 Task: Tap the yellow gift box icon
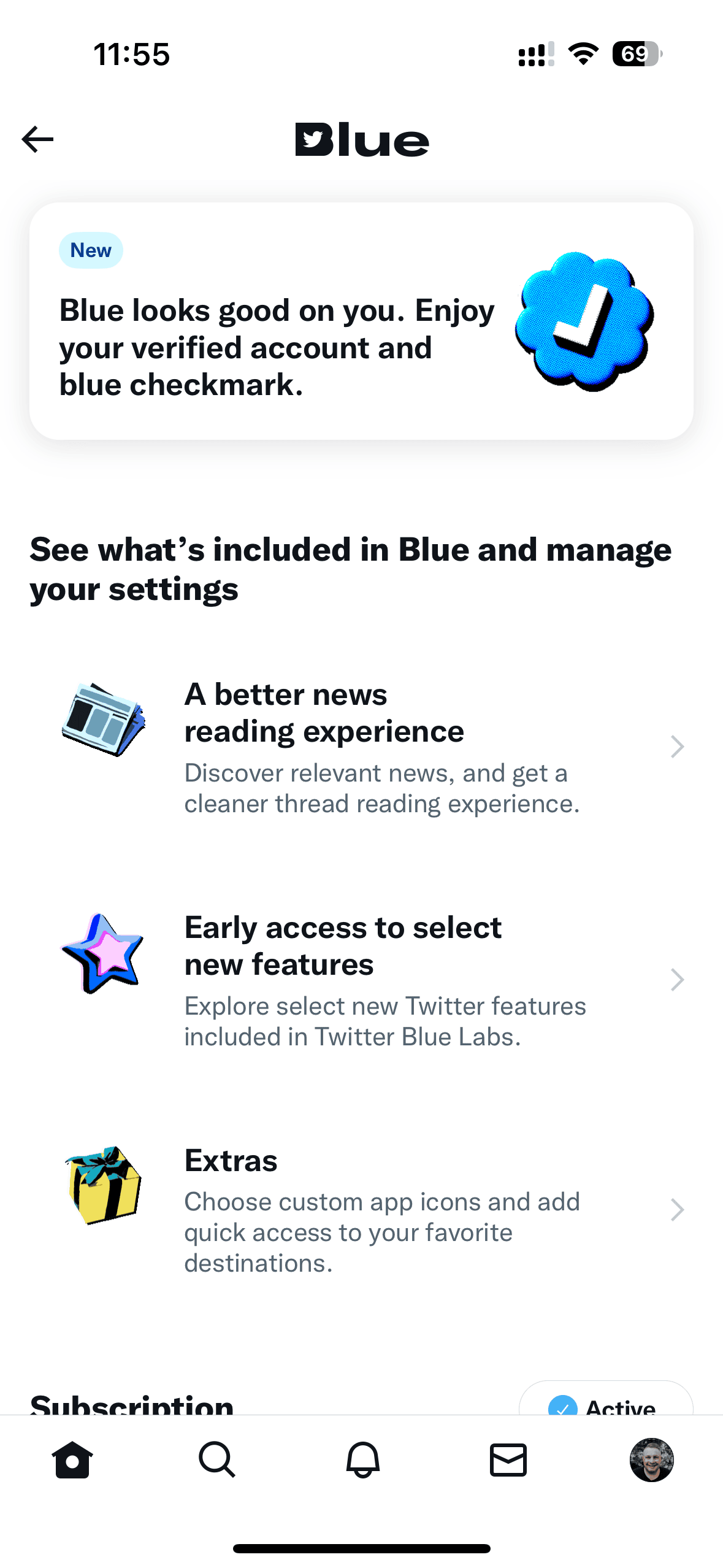(104, 1185)
